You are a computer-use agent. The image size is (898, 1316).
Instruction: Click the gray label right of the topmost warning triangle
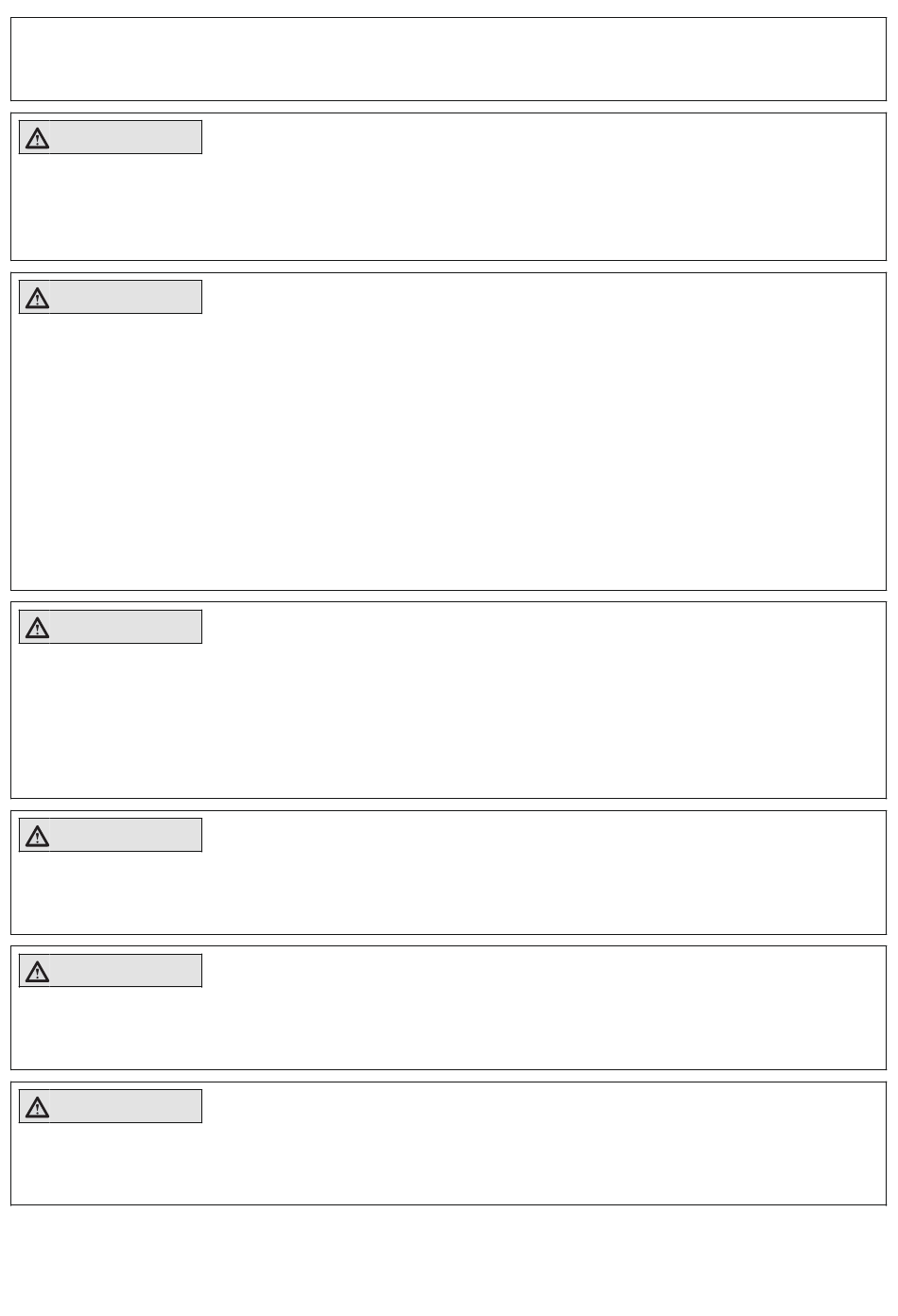[x=126, y=138]
